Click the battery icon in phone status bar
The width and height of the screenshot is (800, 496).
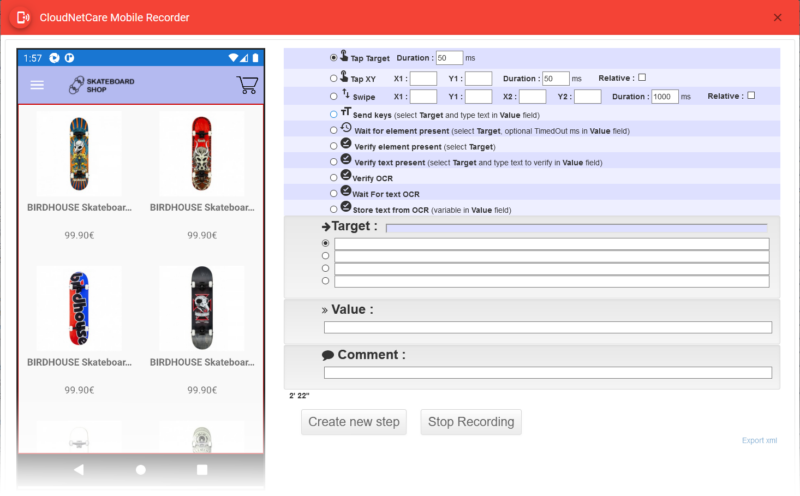tap(255, 58)
